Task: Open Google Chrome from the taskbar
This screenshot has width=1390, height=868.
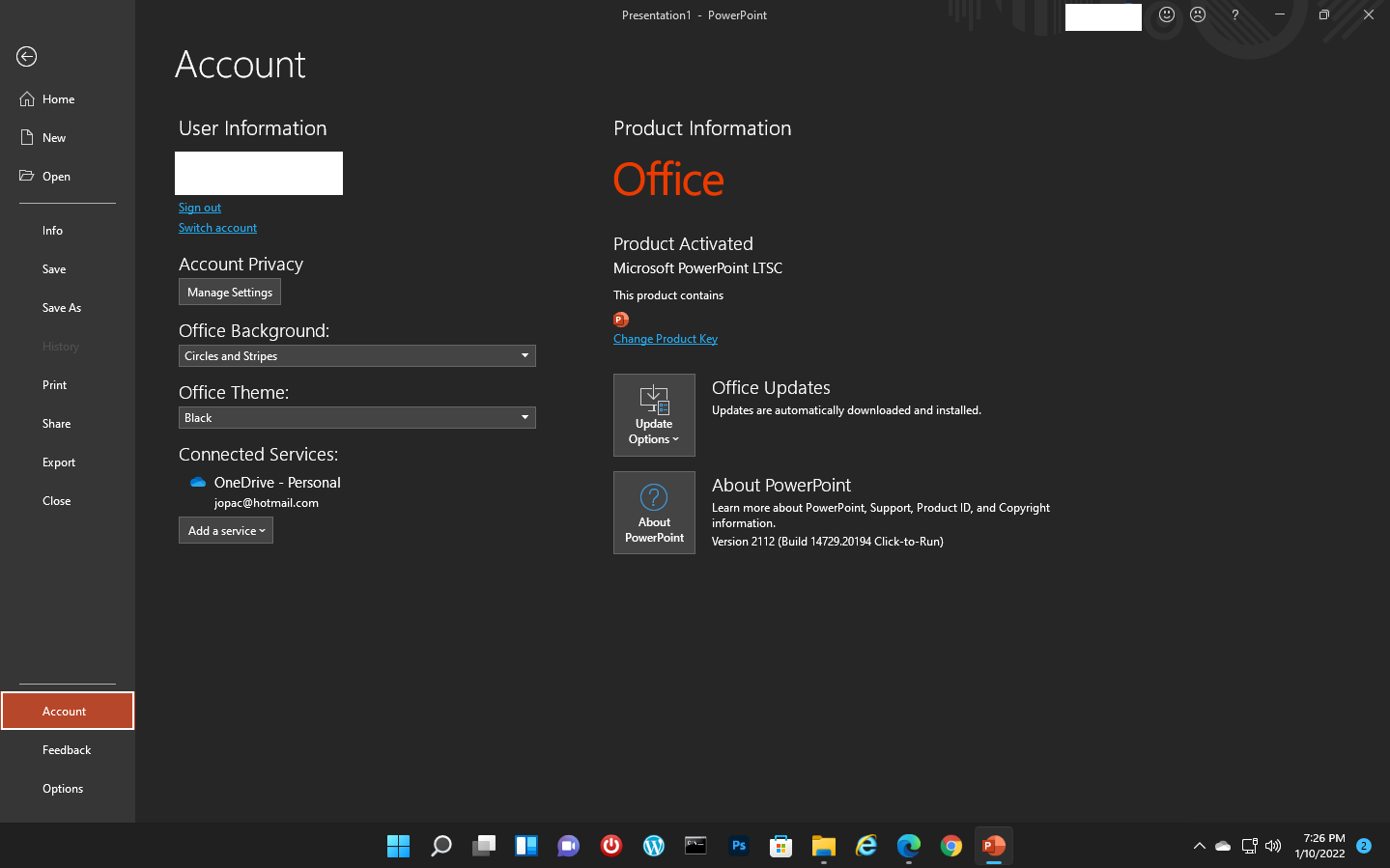Action: click(x=950, y=846)
